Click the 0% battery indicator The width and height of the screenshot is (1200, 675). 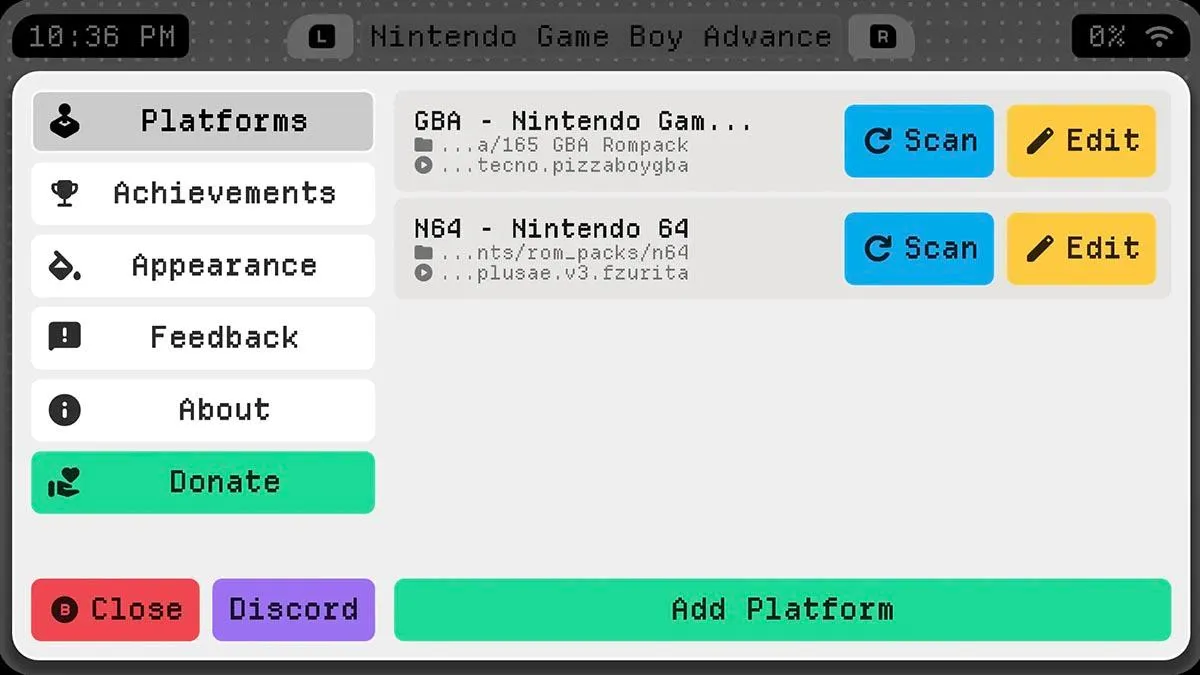1107,37
